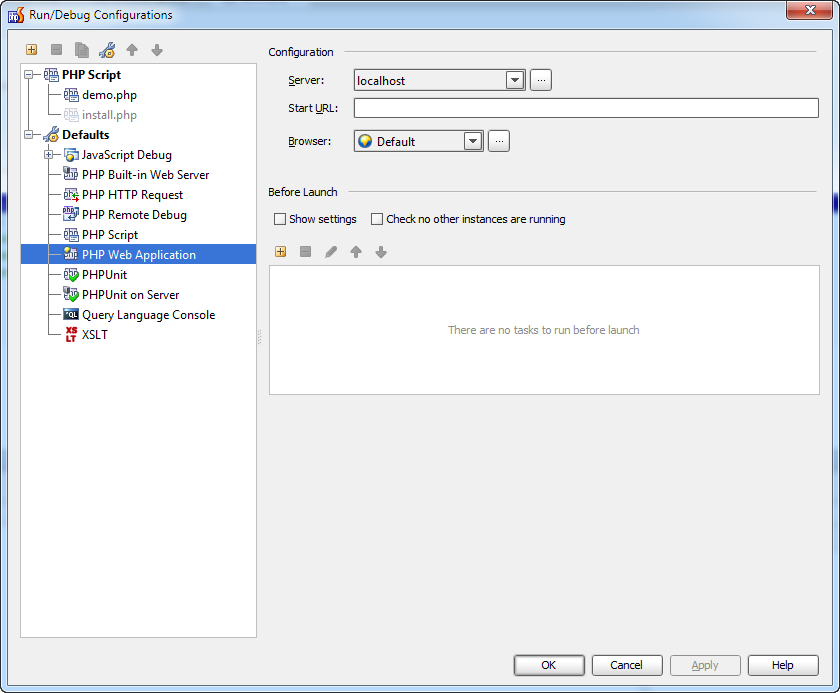Select PHP Remote Debug default
The width and height of the screenshot is (840, 693).
134,215
